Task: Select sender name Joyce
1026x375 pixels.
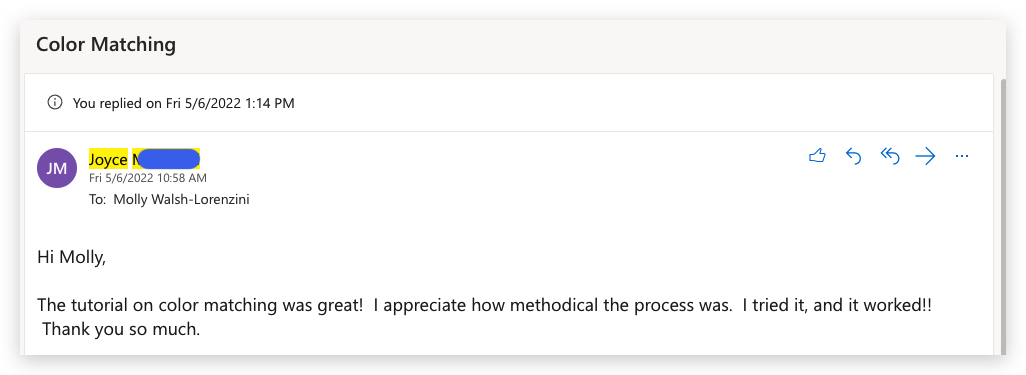Action: click(x=108, y=159)
